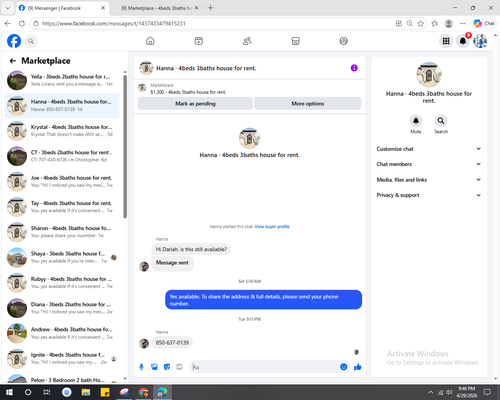Open Friends icon in top navigation
The image size is (500, 400).
click(247, 41)
